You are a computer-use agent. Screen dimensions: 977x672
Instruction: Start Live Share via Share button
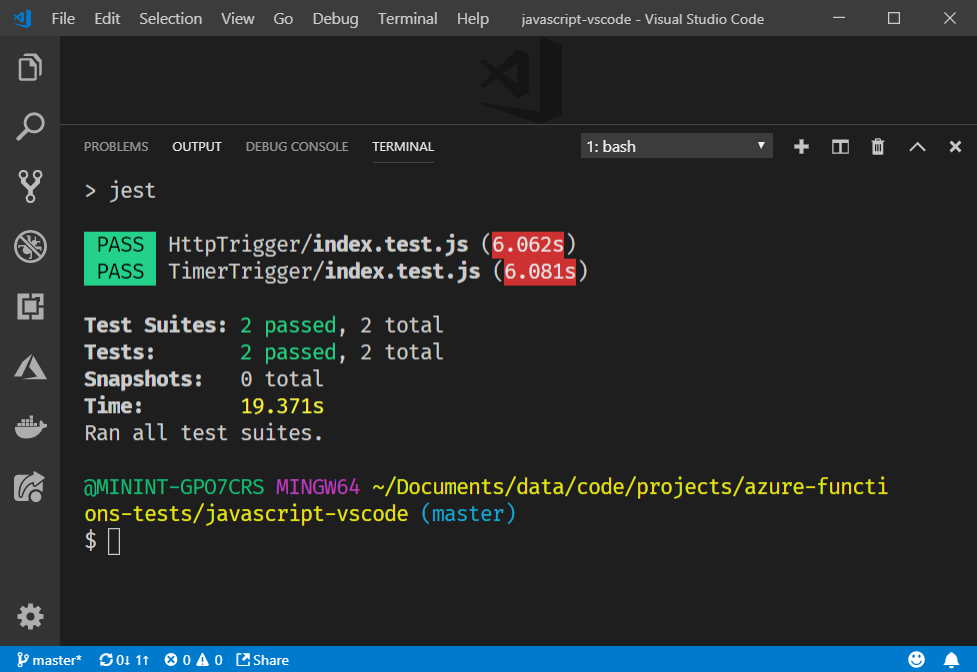point(262,660)
